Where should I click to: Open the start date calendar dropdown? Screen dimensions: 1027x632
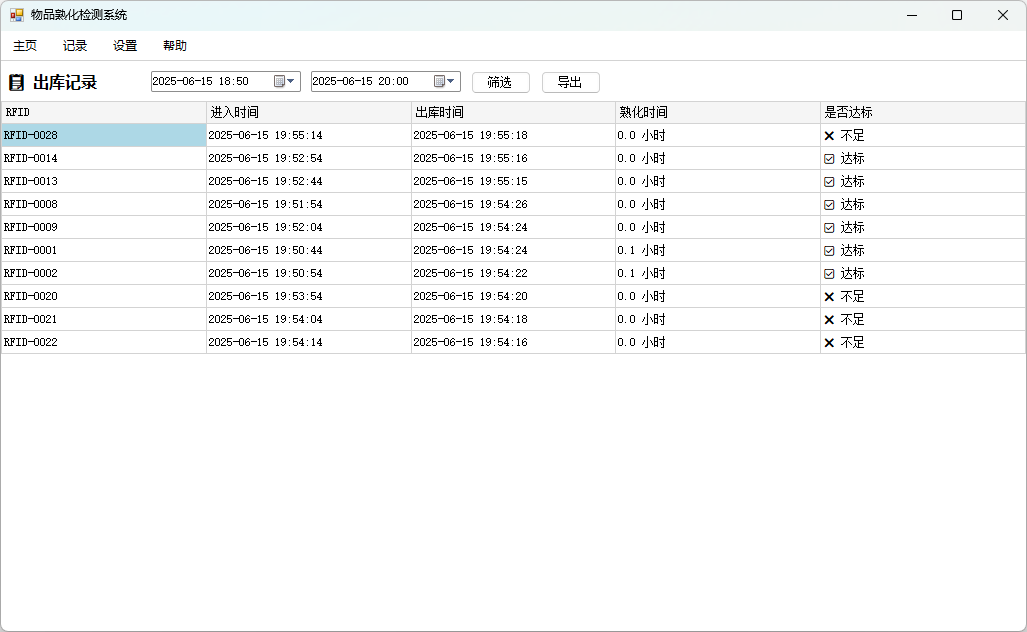[x=285, y=82]
